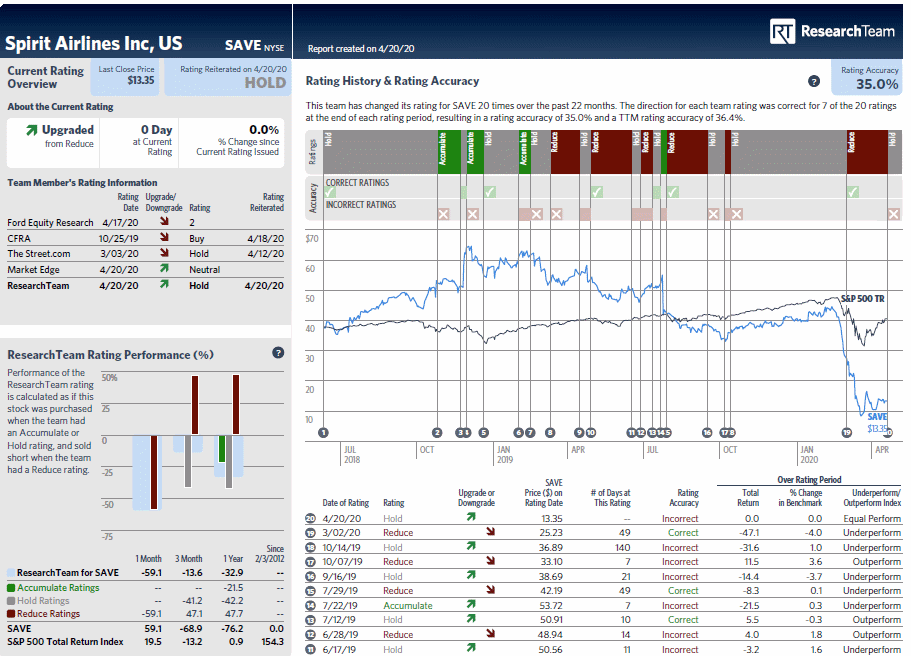The width and height of the screenshot is (911, 656).
Task: Click the green Upgraded arrow icon
Action: coord(31,130)
